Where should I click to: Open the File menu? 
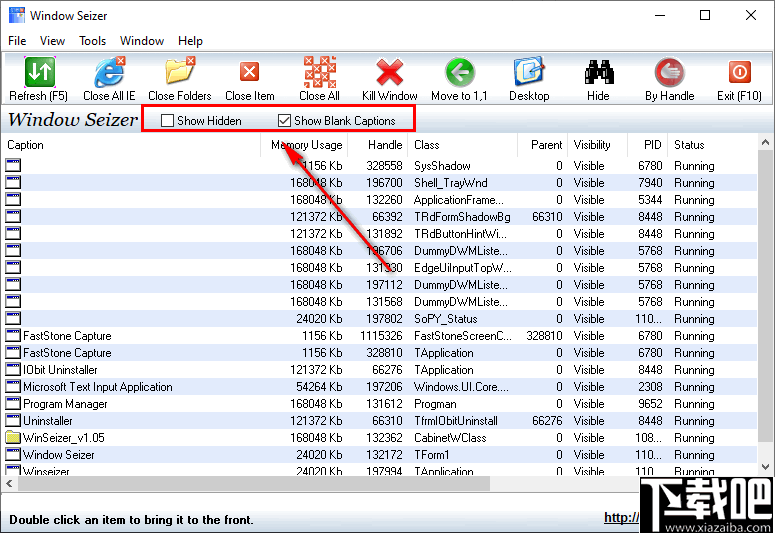point(17,41)
